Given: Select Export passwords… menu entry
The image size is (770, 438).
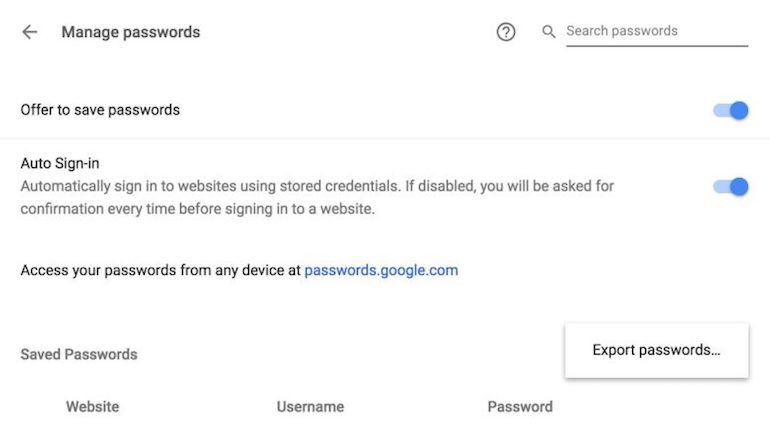Looking at the screenshot, I should click(656, 350).
